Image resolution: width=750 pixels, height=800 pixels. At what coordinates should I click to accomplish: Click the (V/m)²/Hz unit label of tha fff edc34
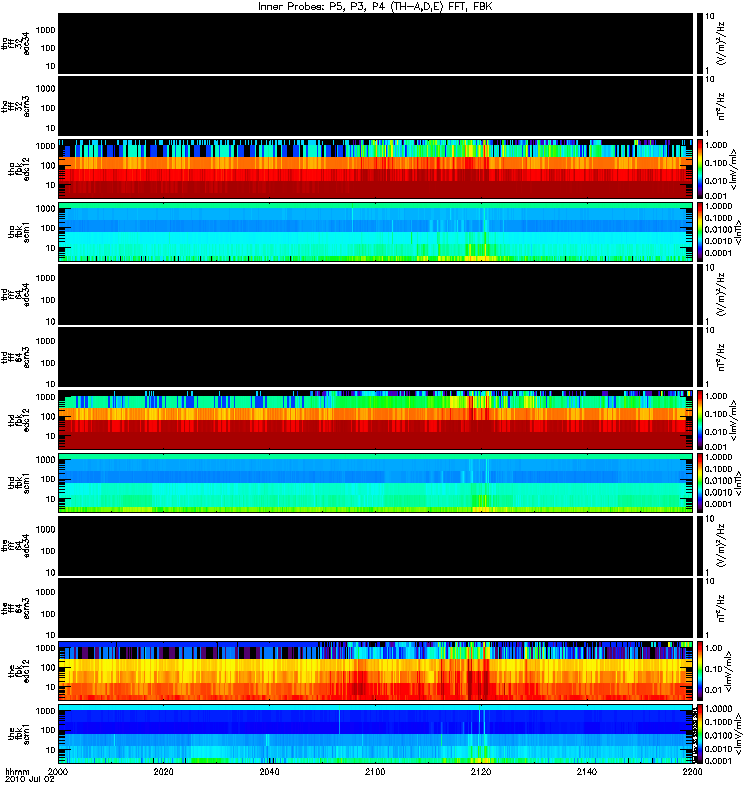point(721,43)
